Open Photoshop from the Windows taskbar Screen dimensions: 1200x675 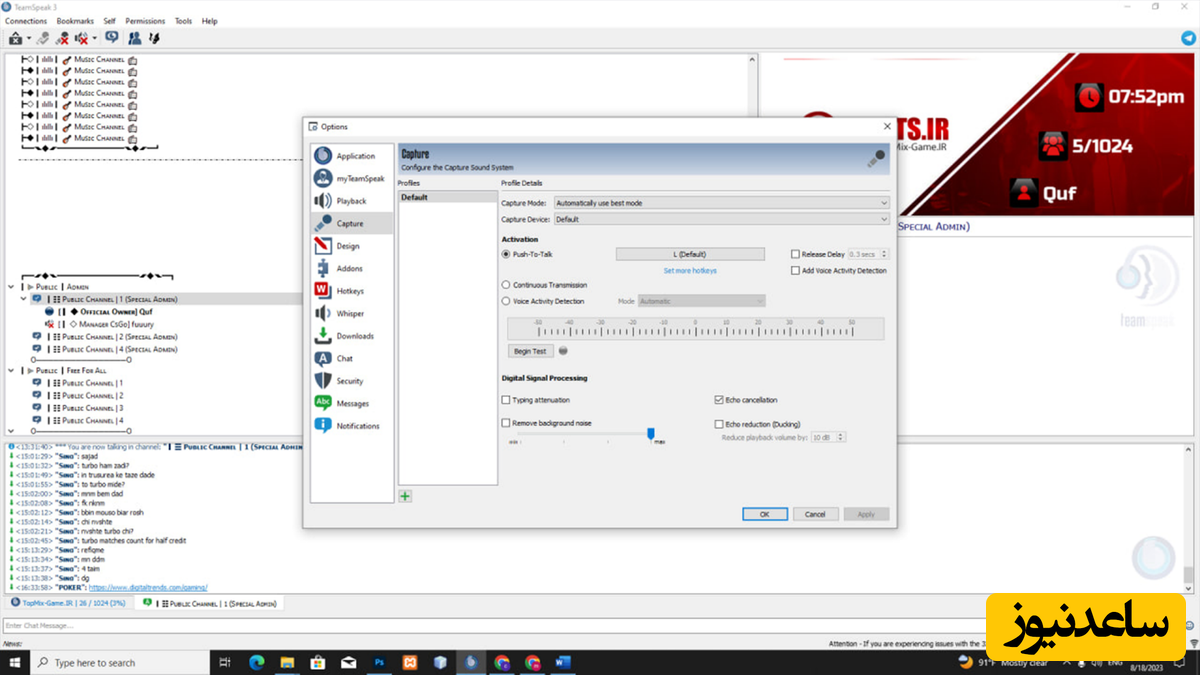379,663
